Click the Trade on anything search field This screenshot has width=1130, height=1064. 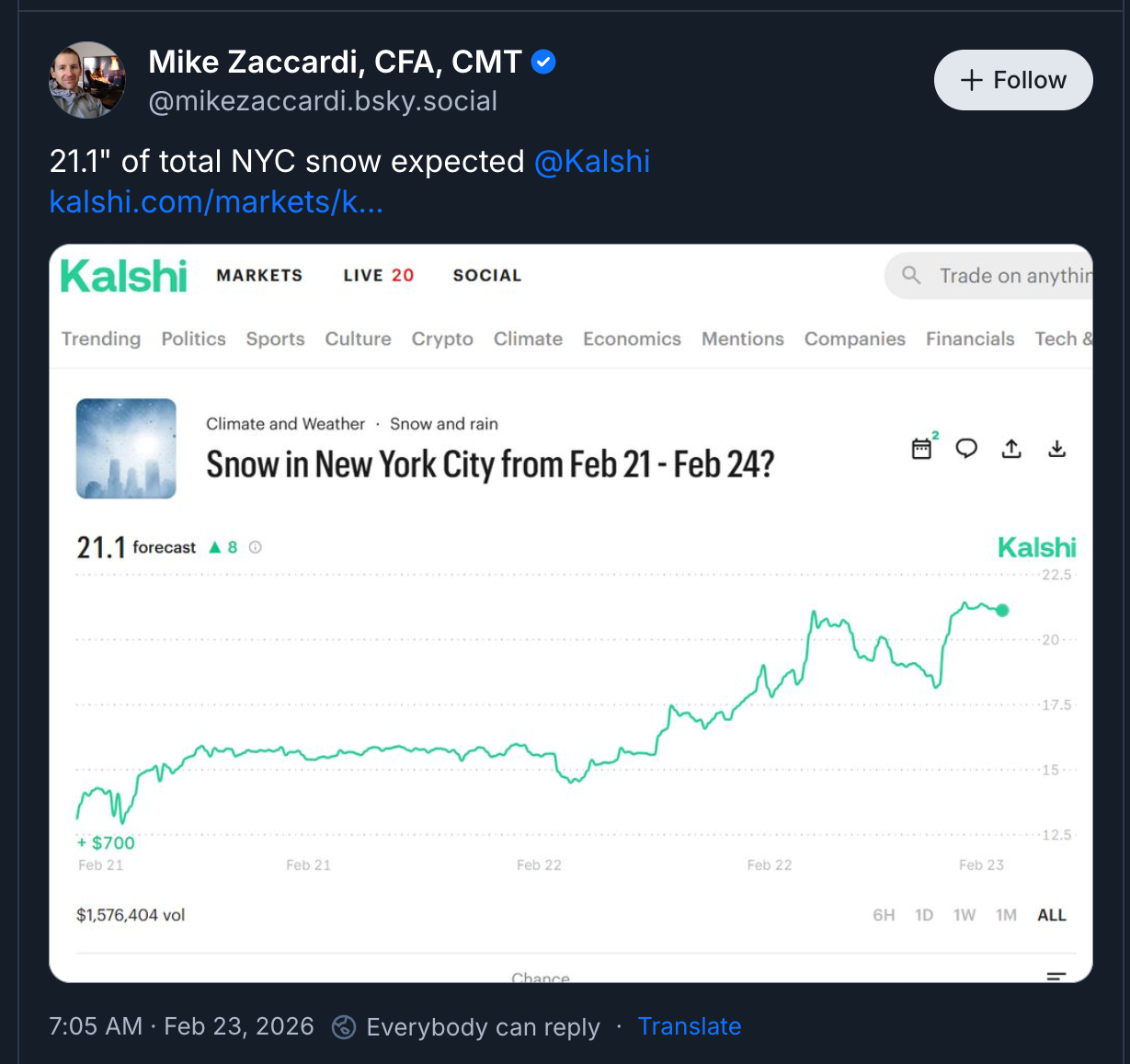(1013, 275)
